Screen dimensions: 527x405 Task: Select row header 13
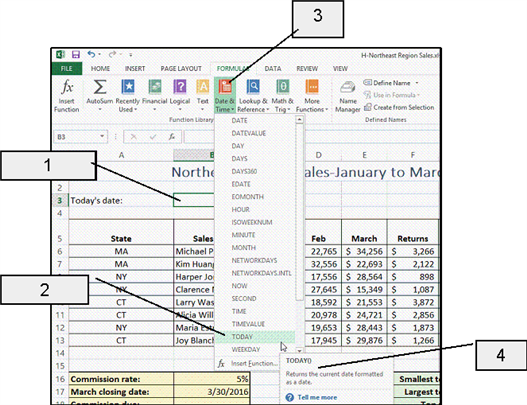click(60, 340)
